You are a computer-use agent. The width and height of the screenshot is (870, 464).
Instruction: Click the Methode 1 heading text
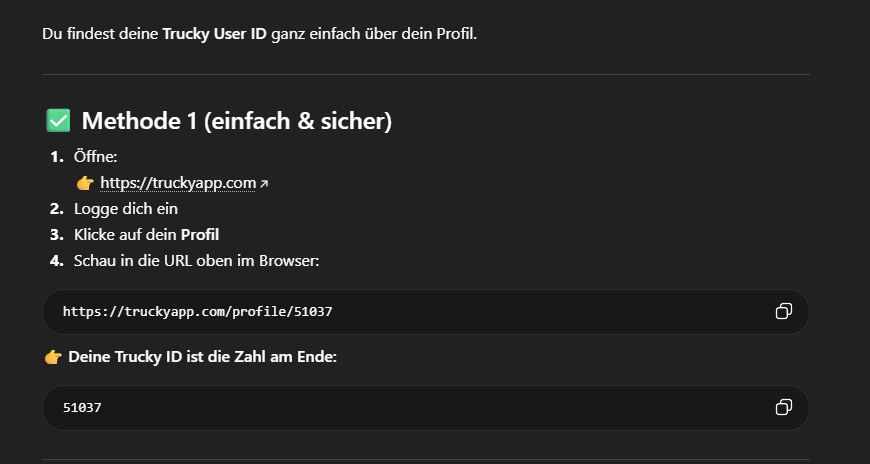click(236, 121)
